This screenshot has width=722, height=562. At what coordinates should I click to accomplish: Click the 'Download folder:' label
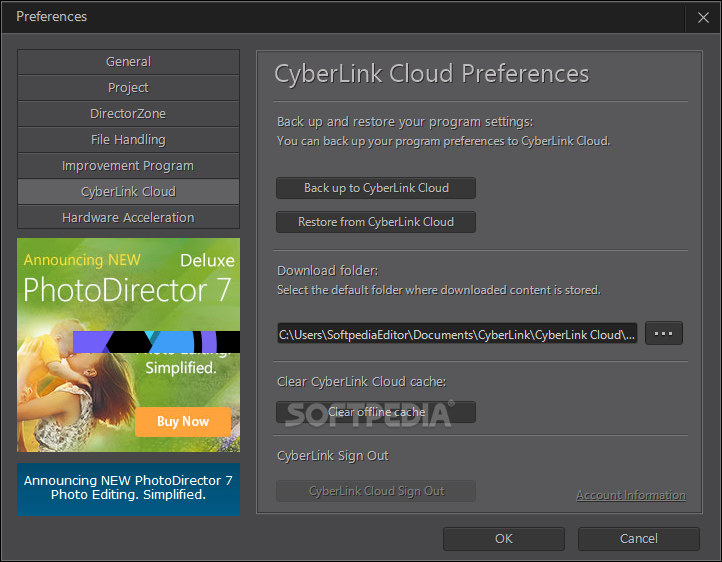pyautogui.click(x=327, y=271)
